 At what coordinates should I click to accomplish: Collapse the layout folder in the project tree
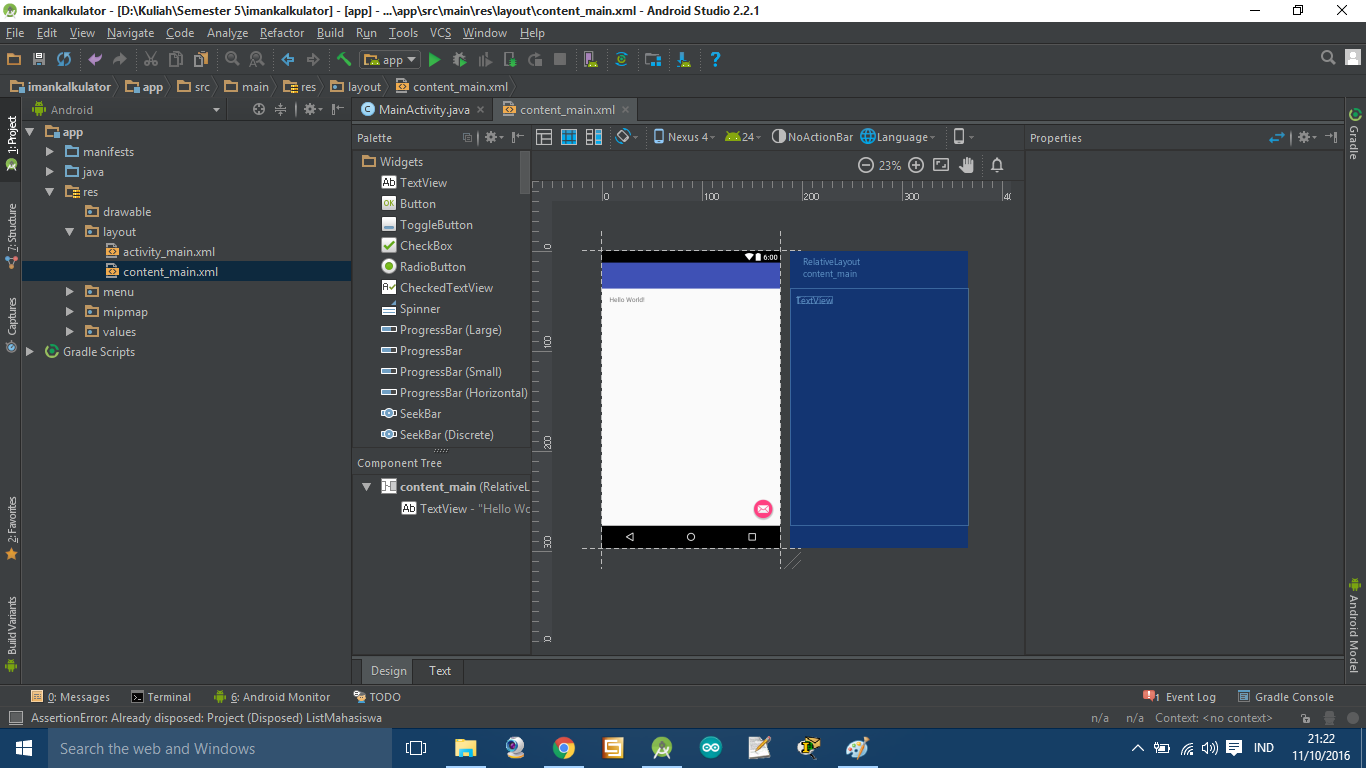pos(68,231)
